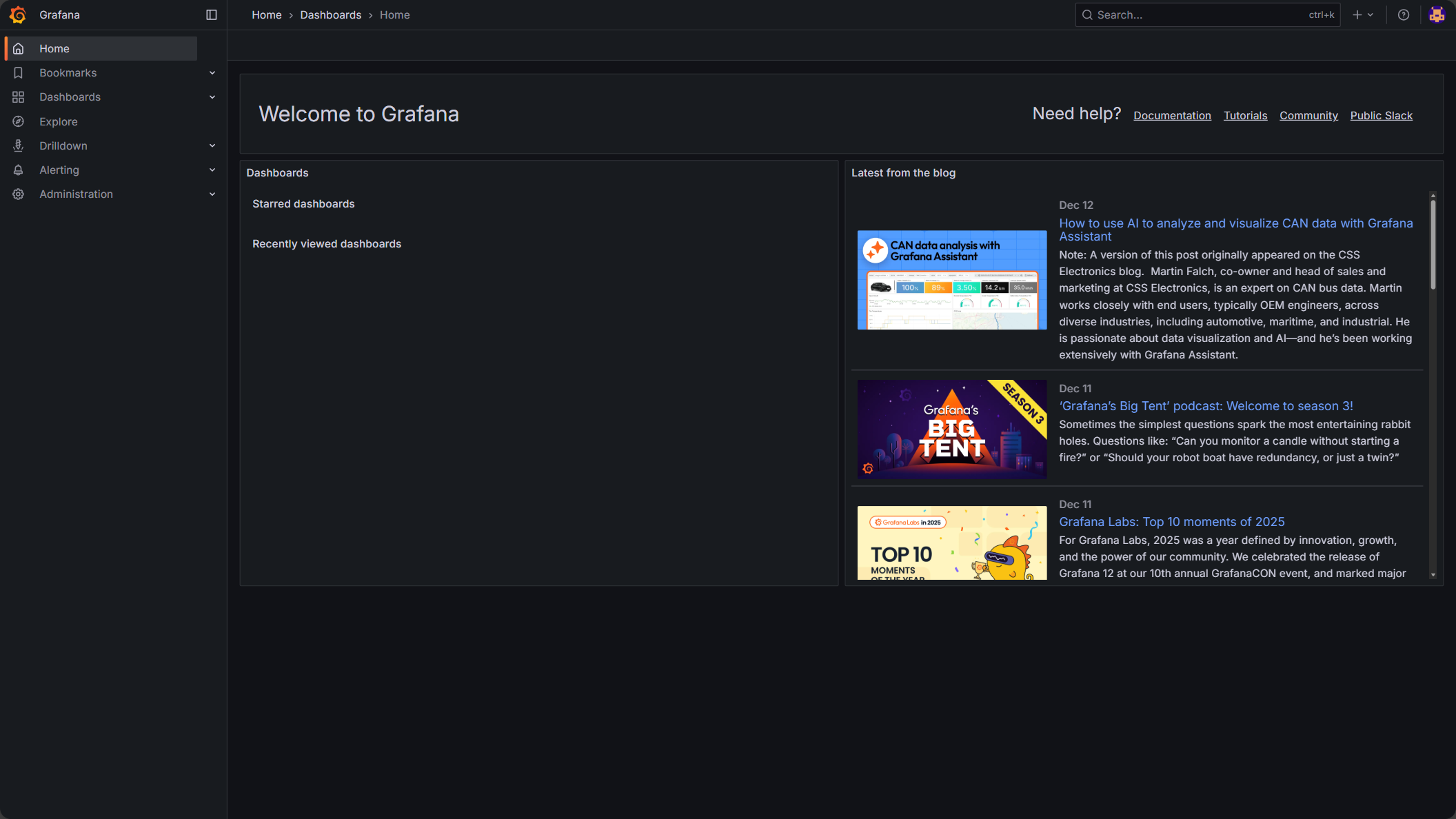
Task: Toggle the sidebar dock menu icon
Action: click(212, 14)
